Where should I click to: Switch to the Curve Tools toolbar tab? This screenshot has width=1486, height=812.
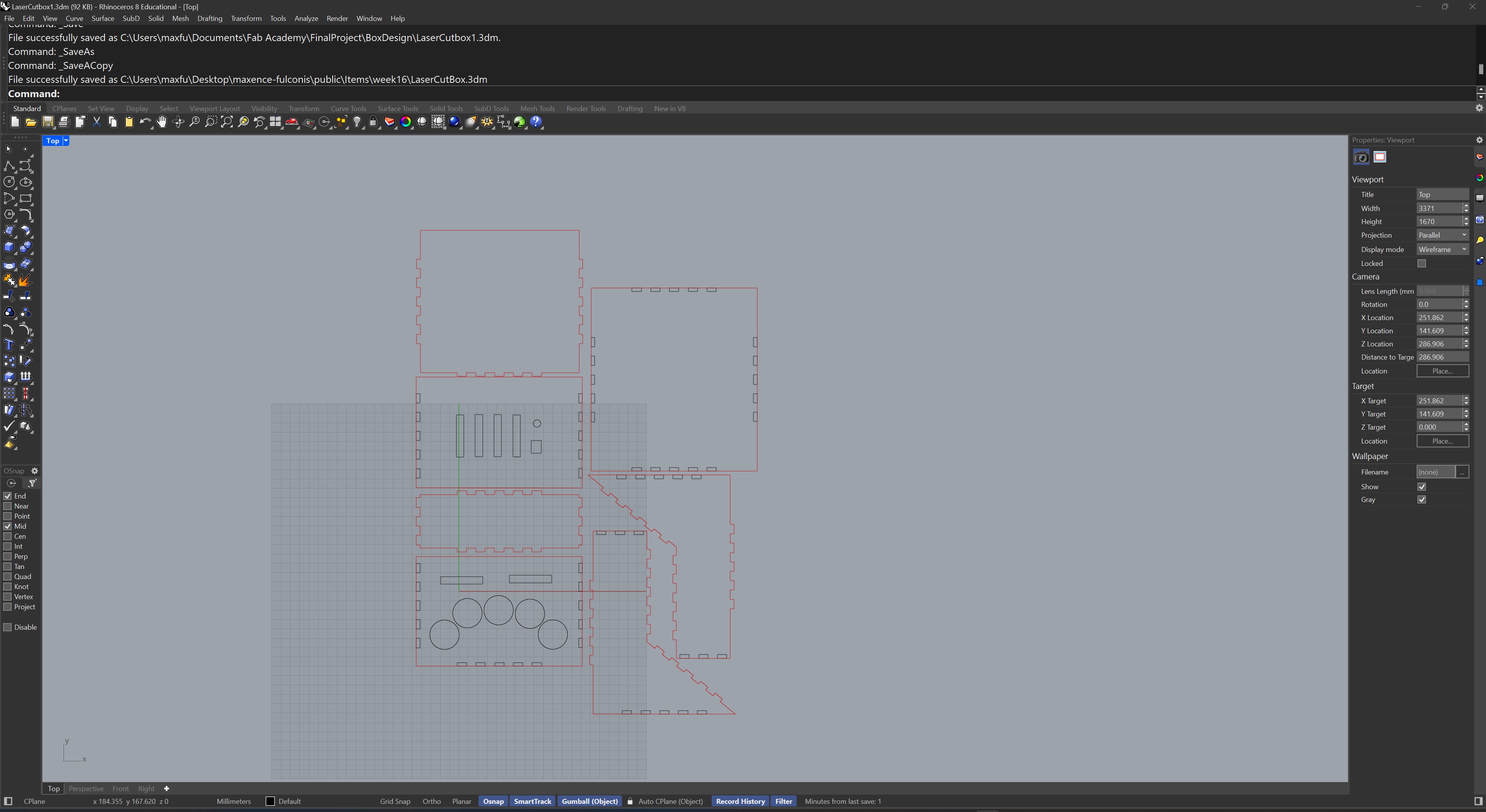348,108
